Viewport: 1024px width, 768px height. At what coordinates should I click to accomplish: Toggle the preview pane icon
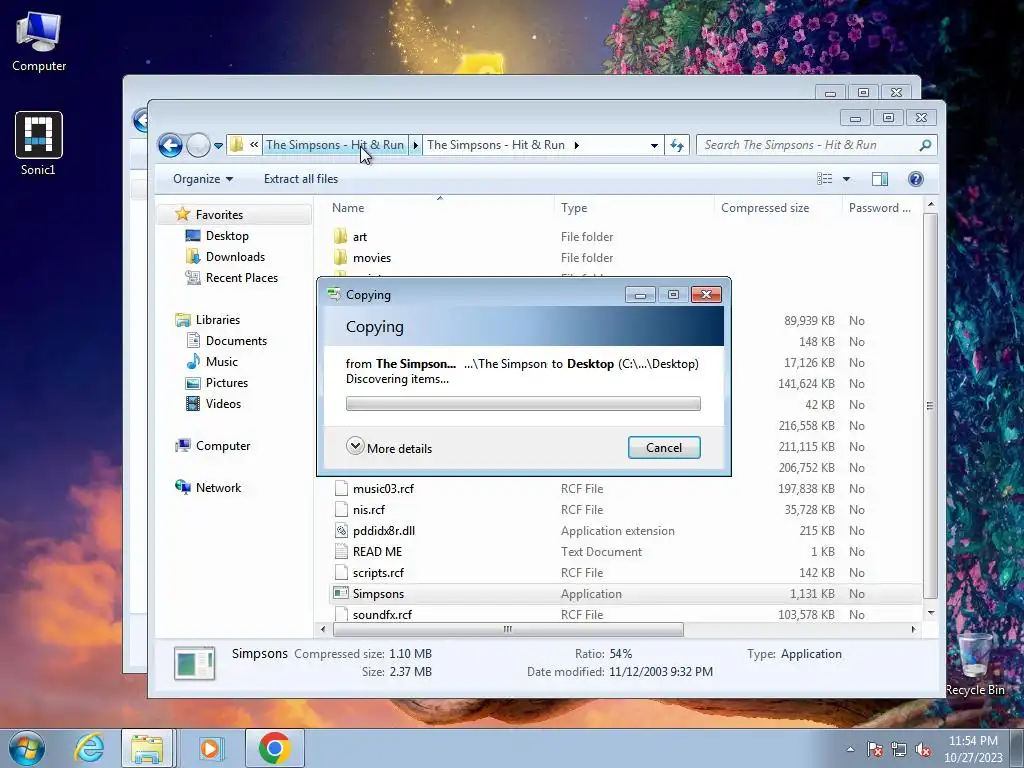point(880,179)
